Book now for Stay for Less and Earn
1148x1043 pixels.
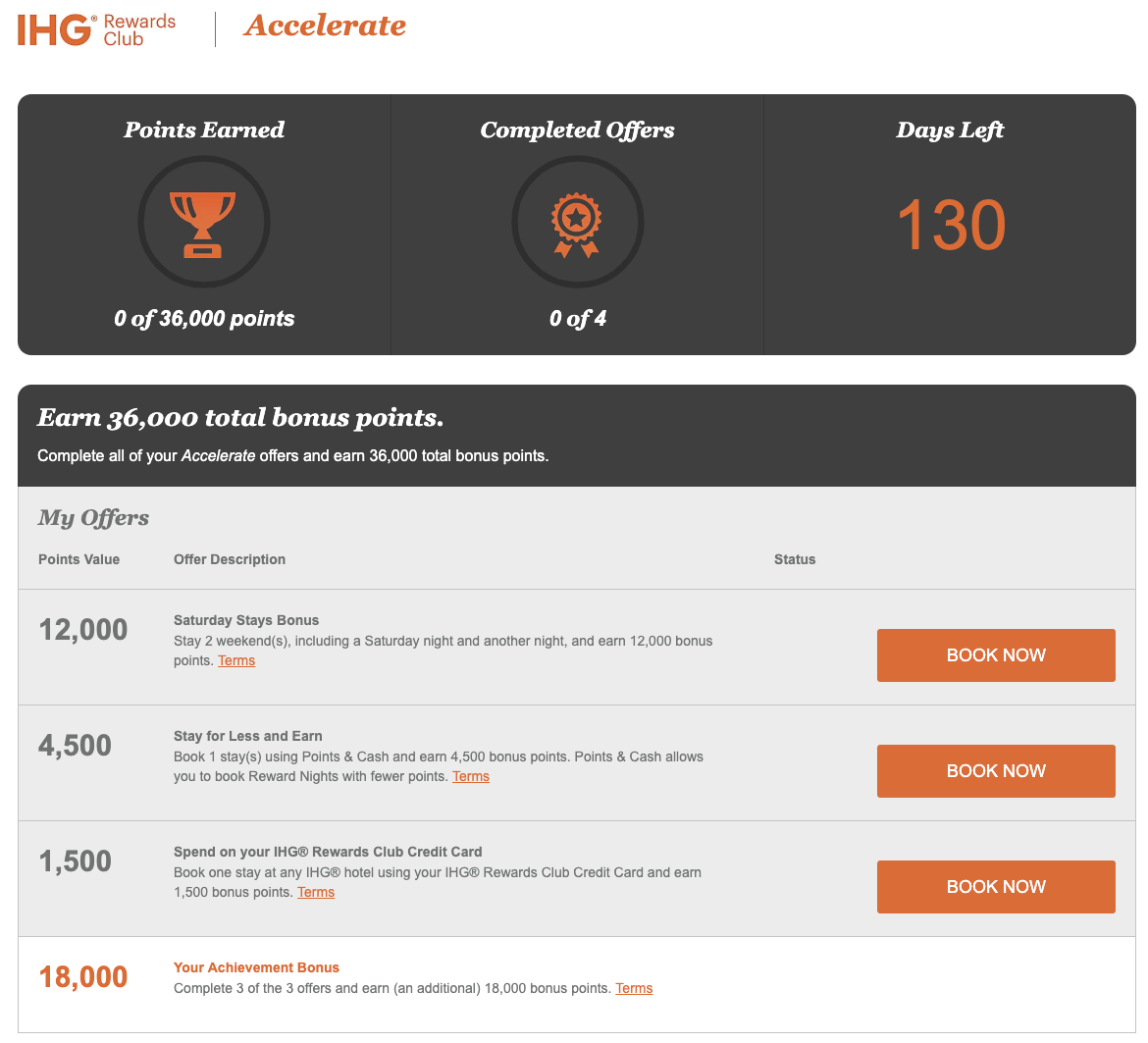996,771
